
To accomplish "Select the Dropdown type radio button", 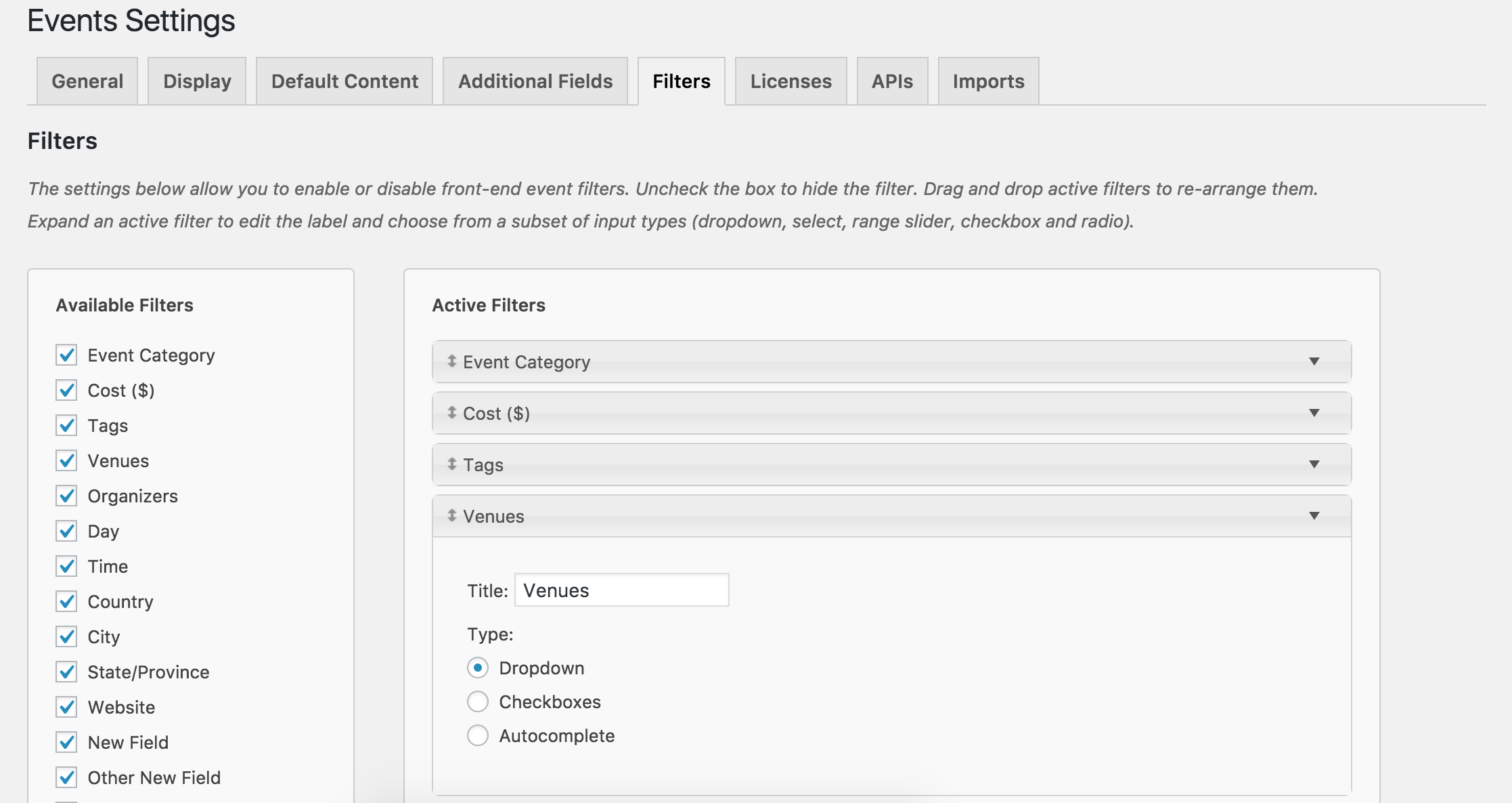I will coord(478,668).
